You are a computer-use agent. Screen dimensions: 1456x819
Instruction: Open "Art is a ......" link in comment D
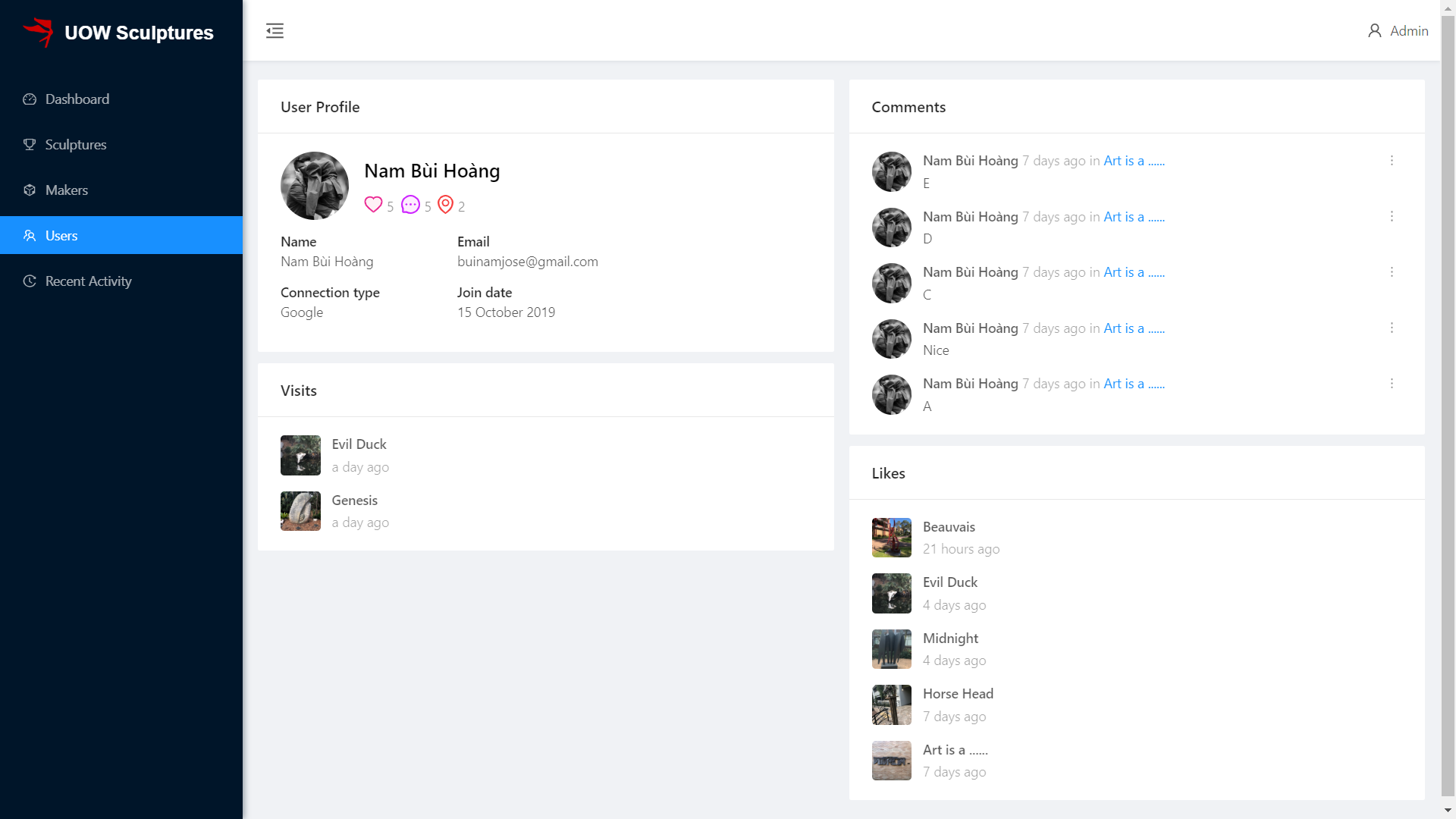tap(1134, 217)
